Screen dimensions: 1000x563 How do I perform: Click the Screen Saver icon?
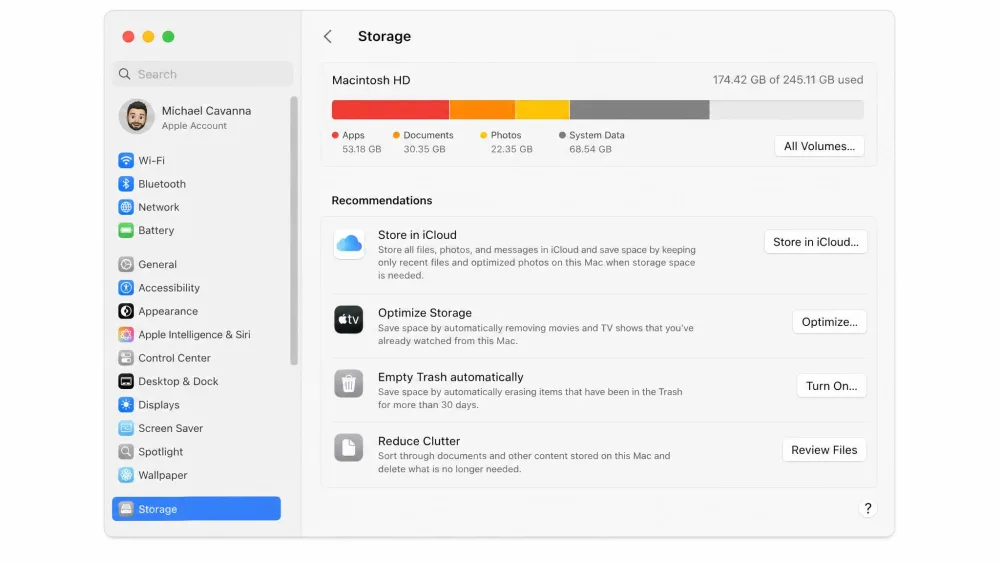tap(126, 428)
